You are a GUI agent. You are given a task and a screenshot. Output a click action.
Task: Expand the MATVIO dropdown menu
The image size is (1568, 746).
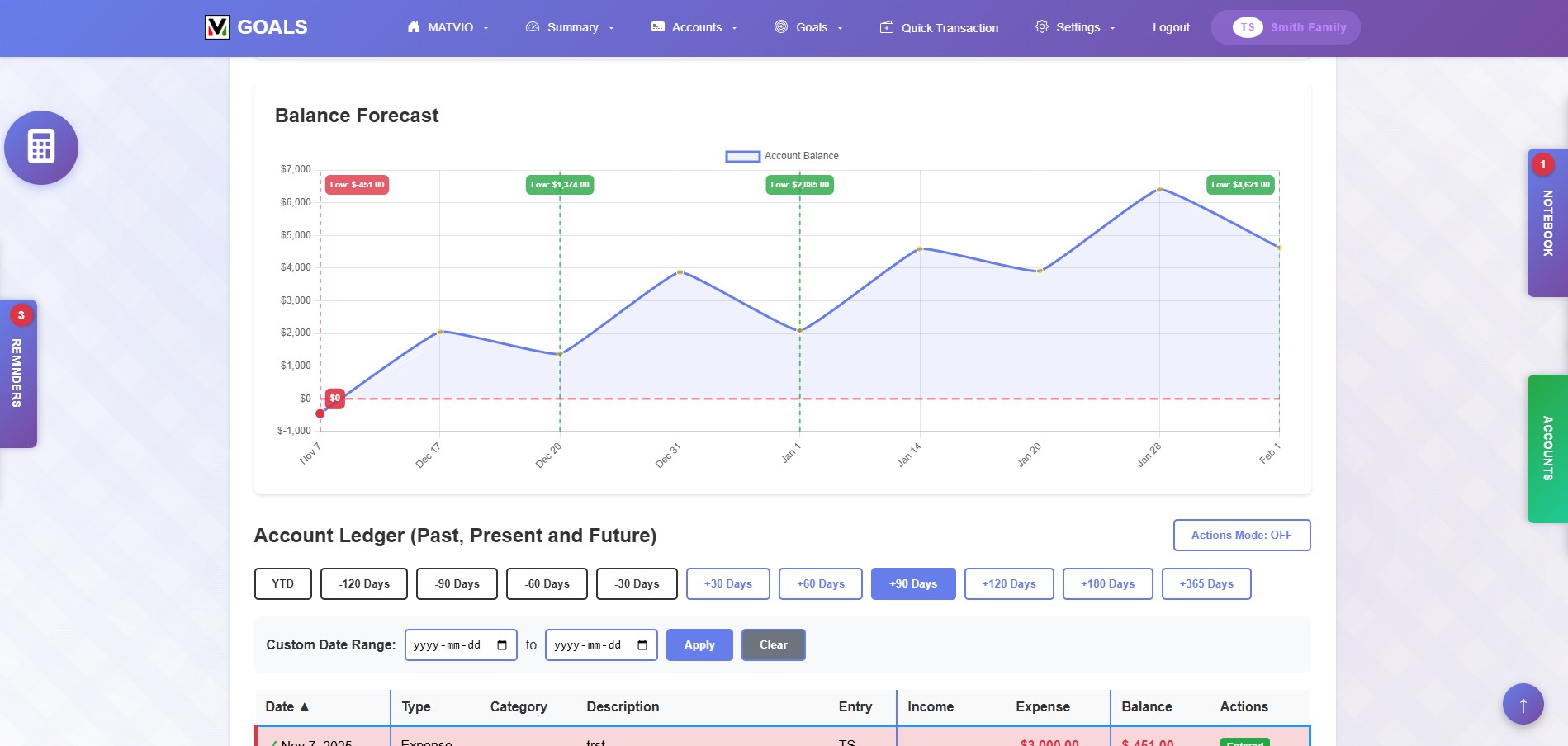pos(449,27)
